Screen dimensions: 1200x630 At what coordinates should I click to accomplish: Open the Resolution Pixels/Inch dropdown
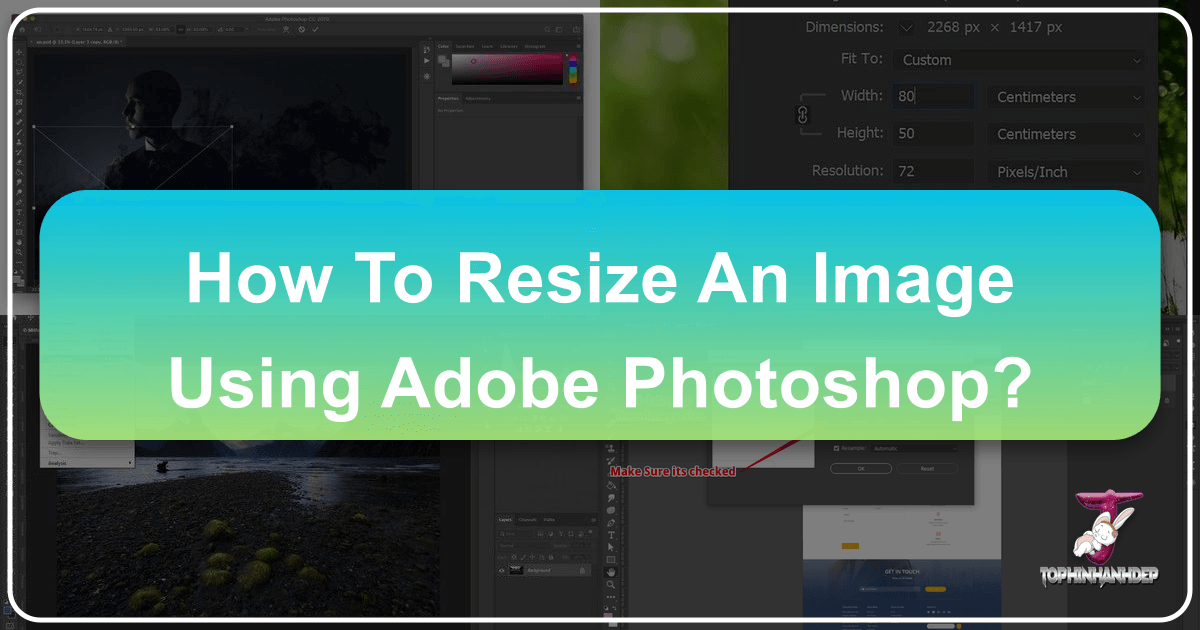[1065, 172]
